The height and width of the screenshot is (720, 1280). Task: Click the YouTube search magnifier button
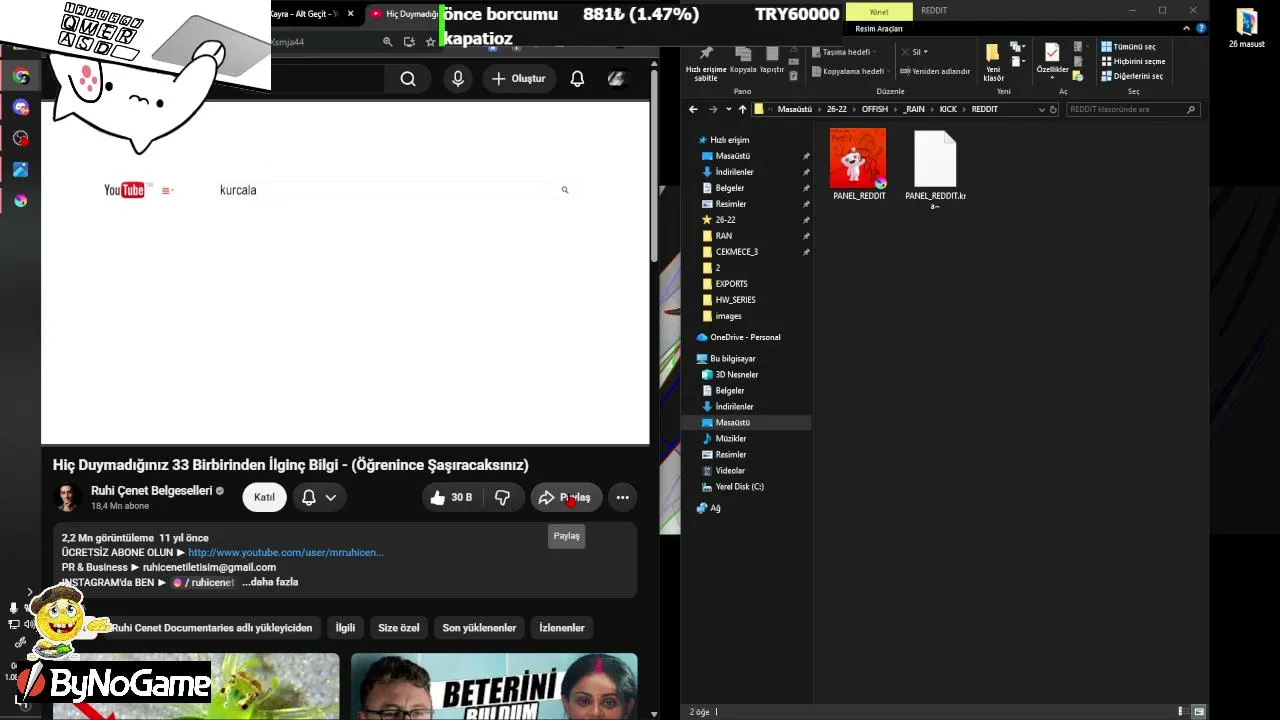pos(408,79)
